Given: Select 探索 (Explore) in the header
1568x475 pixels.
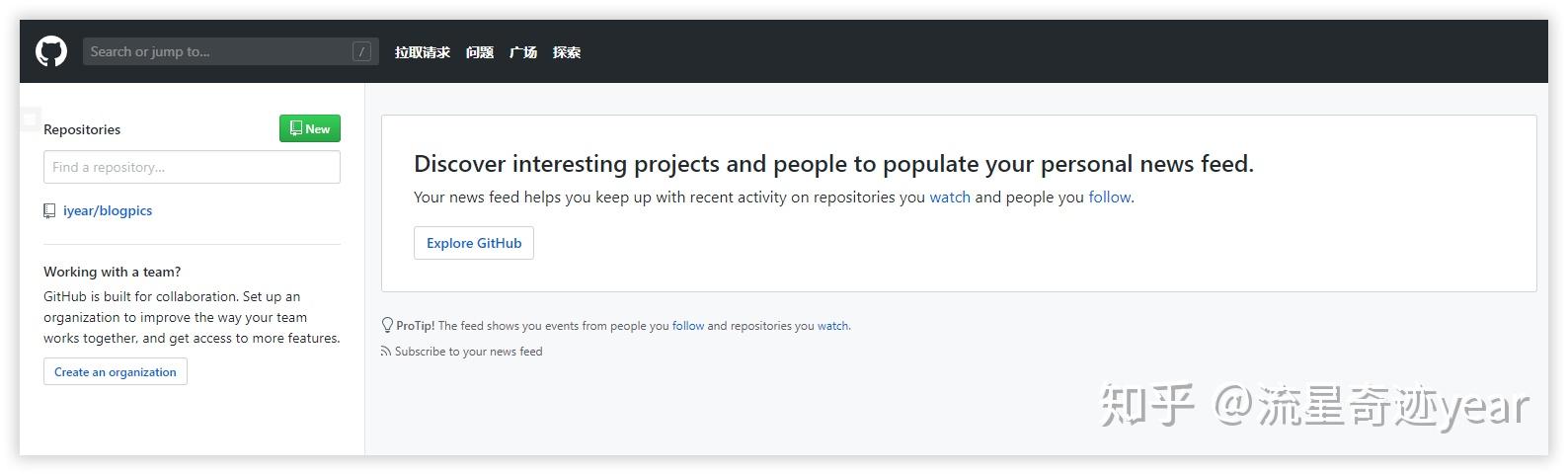Looking at the screenshot, I should 566,52.
